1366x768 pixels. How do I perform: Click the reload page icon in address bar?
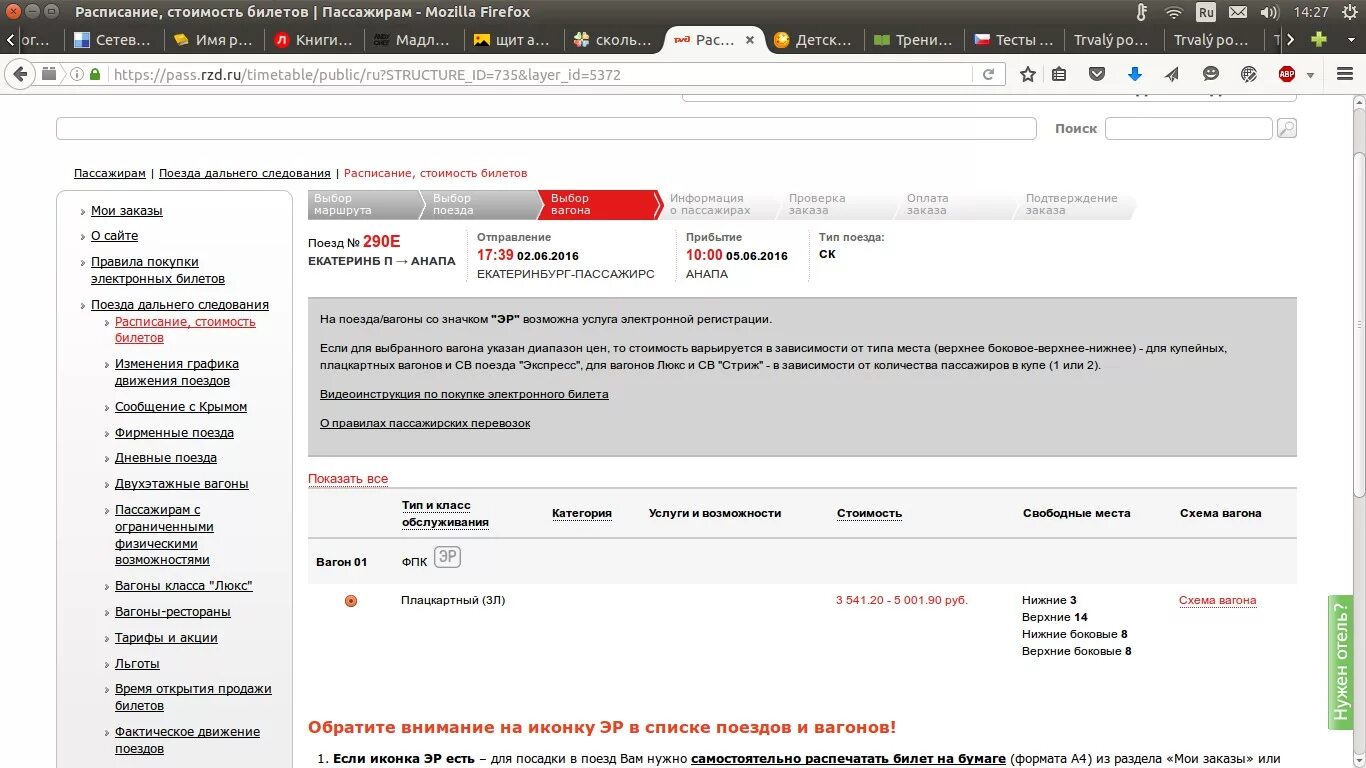[x=988, y=74]
